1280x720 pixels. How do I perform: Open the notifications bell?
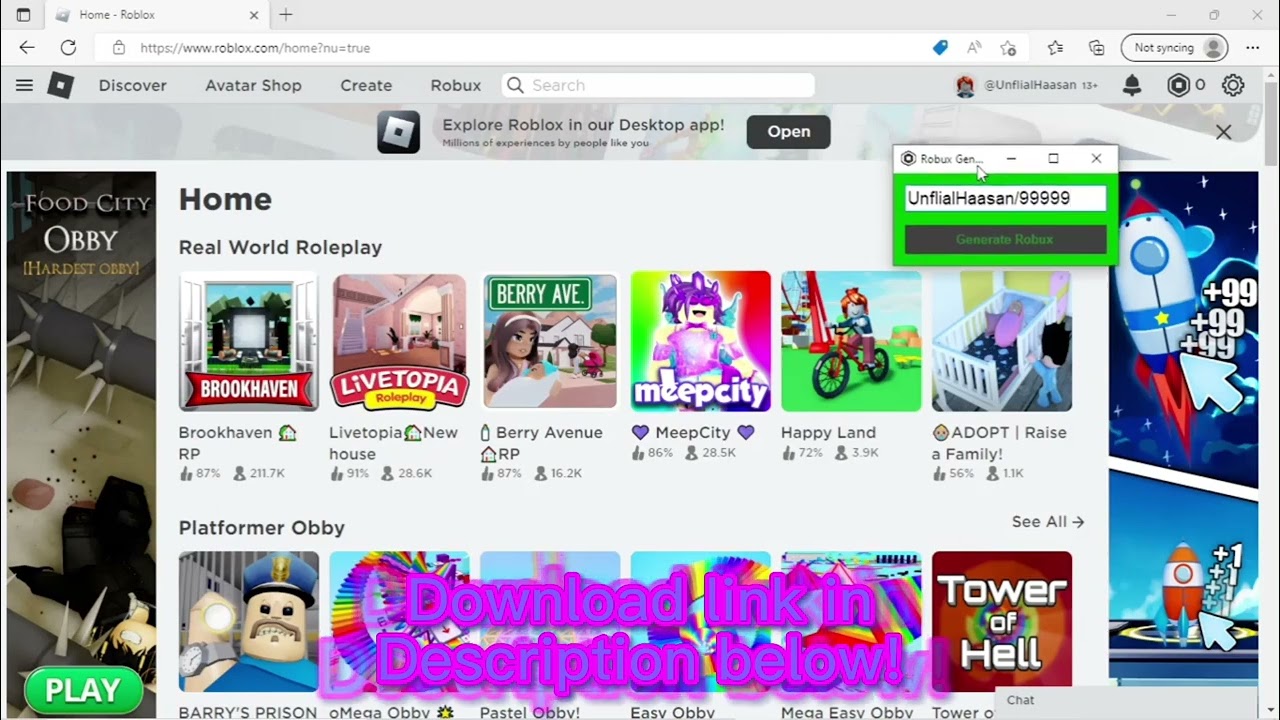(1132, 86)
